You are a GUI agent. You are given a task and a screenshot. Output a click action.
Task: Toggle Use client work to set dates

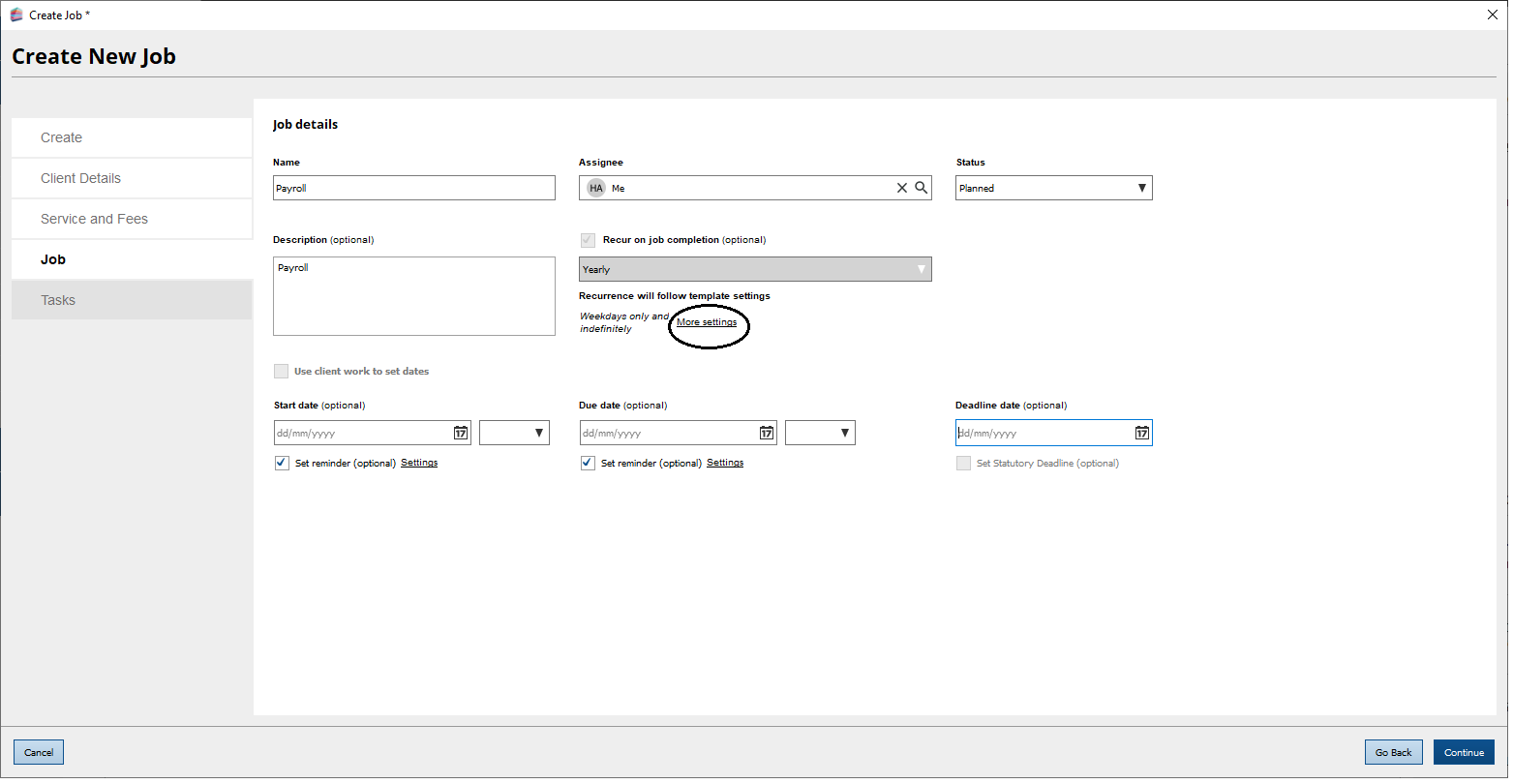coord(282,372)
